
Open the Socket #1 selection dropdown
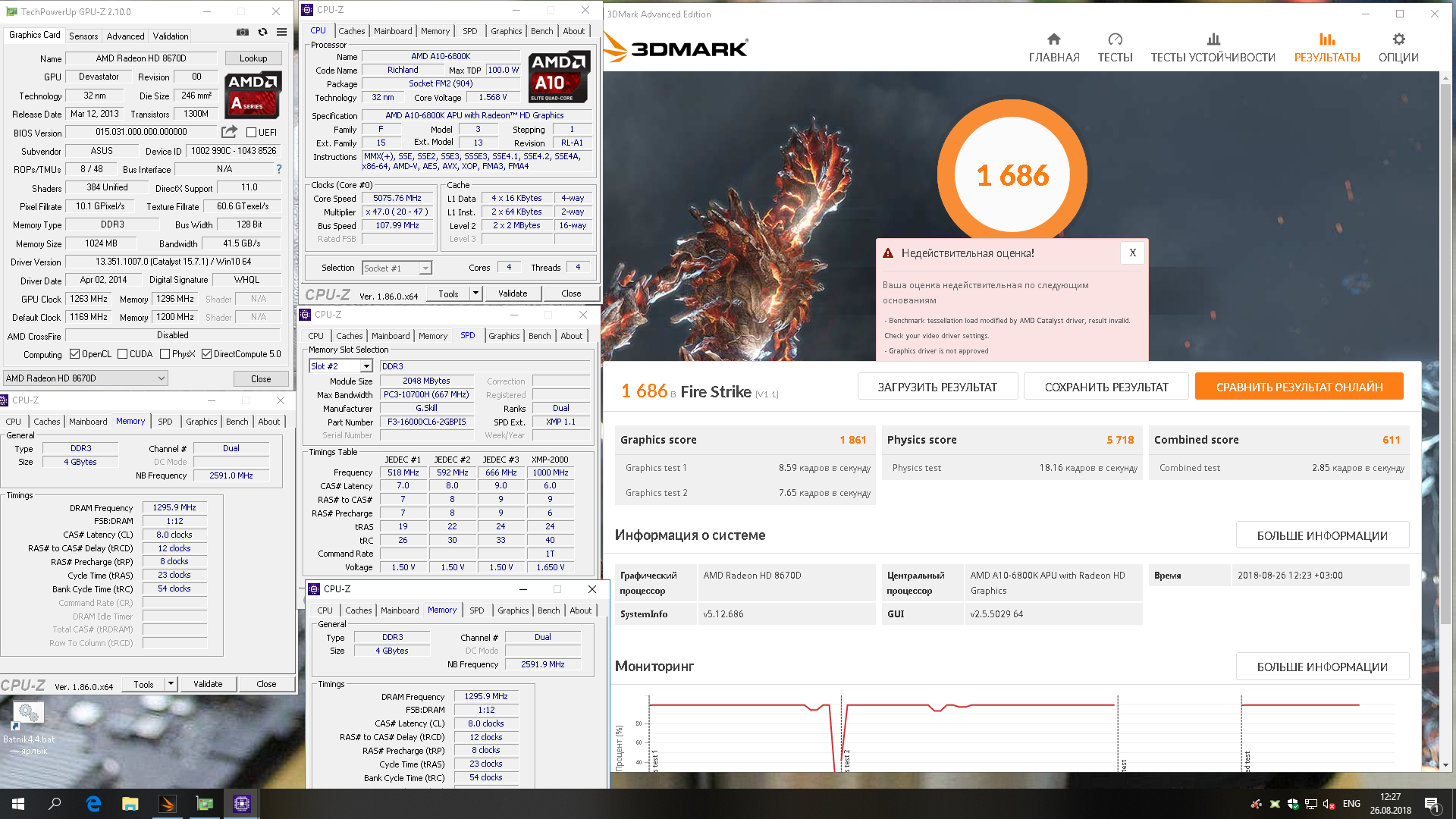point(397,268)
